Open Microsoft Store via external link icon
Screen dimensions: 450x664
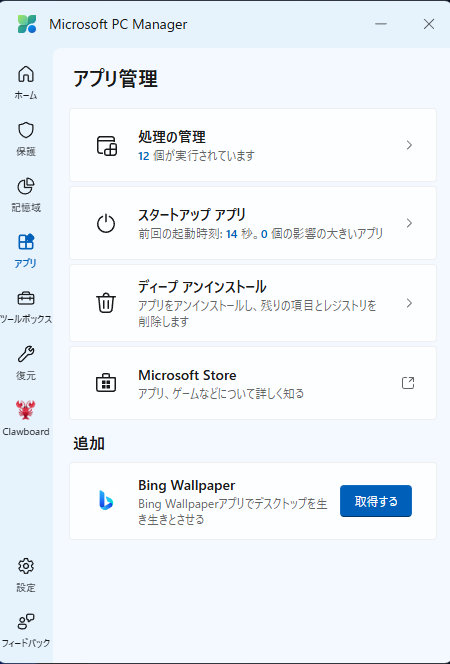tap(408, 383)
